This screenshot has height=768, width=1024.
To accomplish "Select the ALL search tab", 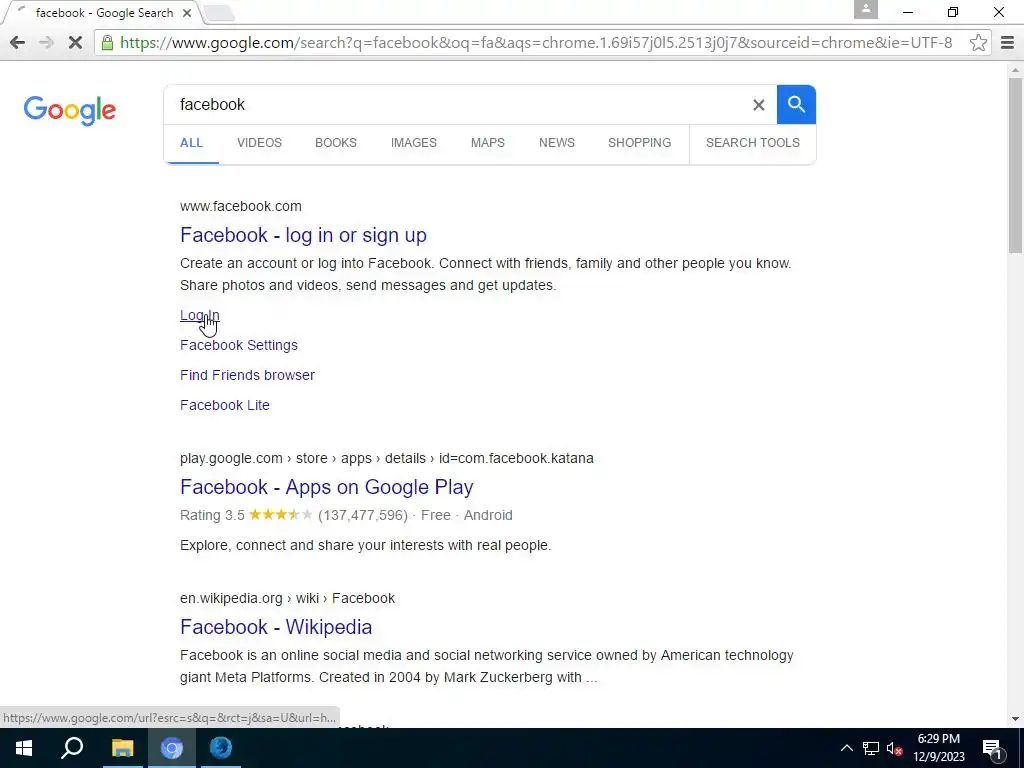I will 191,142.
